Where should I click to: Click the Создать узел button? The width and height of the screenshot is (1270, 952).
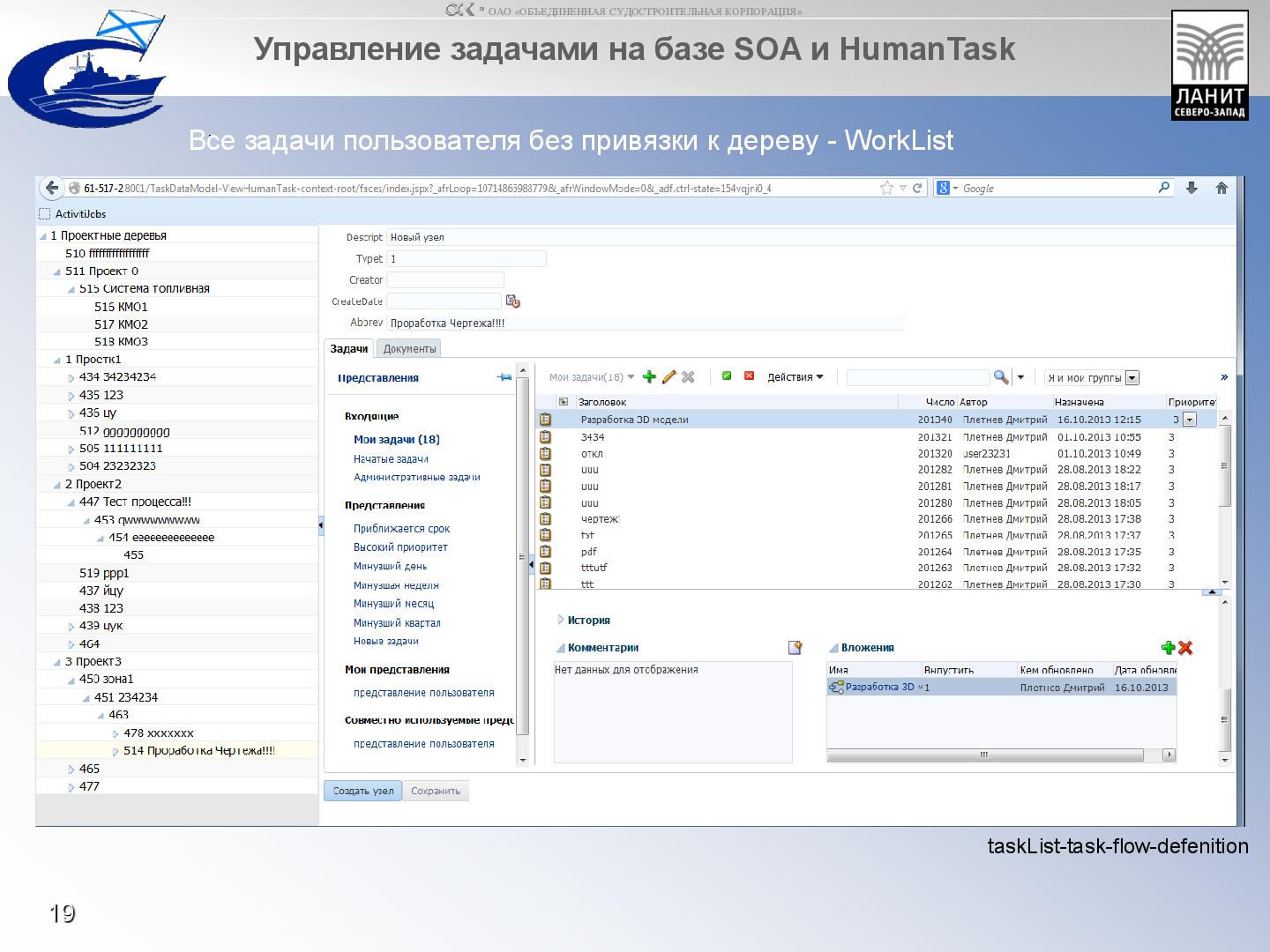pyautogui.click(x=362, y=791)
